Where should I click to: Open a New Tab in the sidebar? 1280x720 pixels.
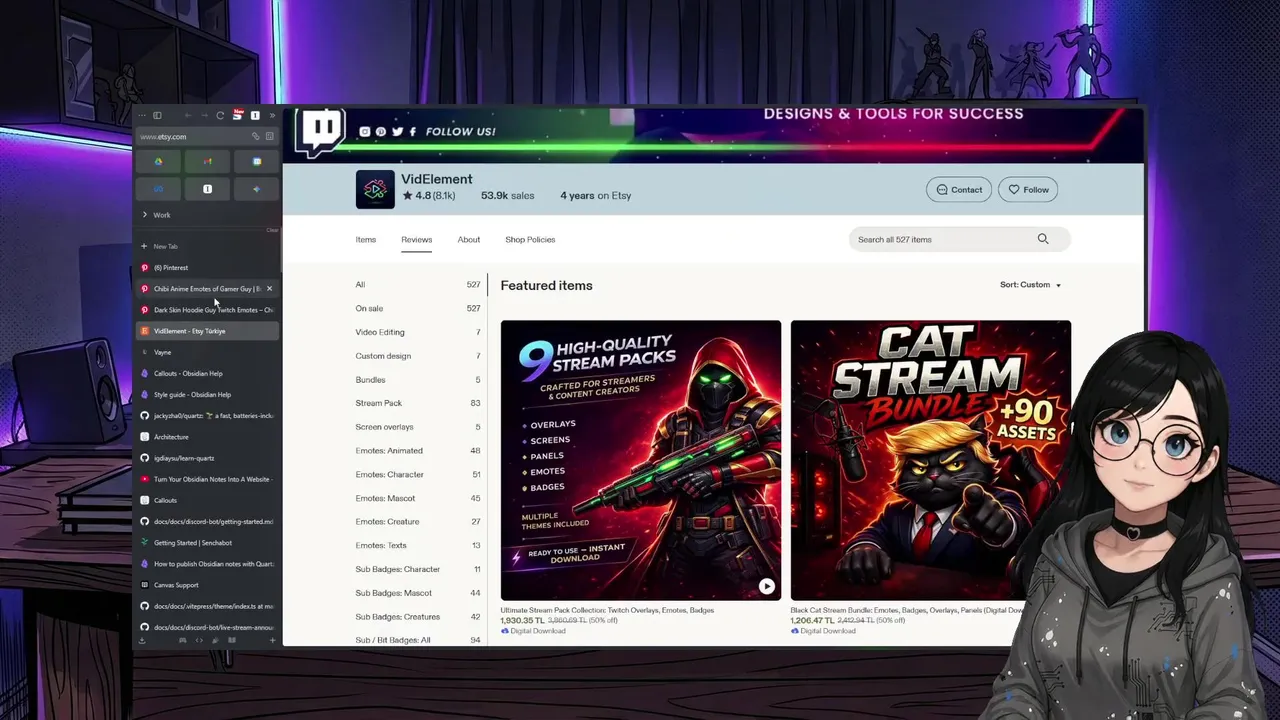click(207, 246)
